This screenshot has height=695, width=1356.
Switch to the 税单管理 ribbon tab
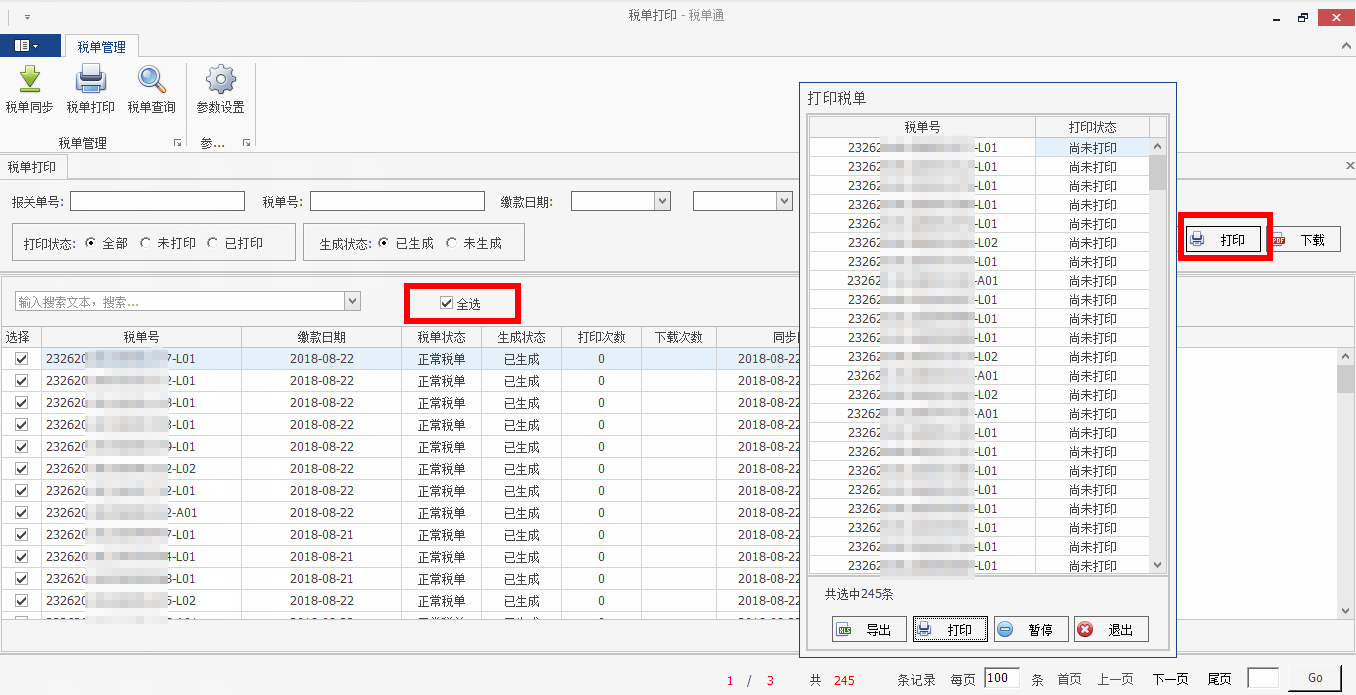101,47
